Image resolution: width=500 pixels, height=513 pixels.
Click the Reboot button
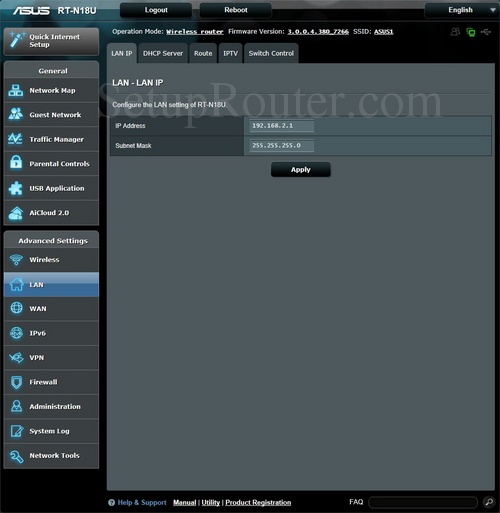236,10
